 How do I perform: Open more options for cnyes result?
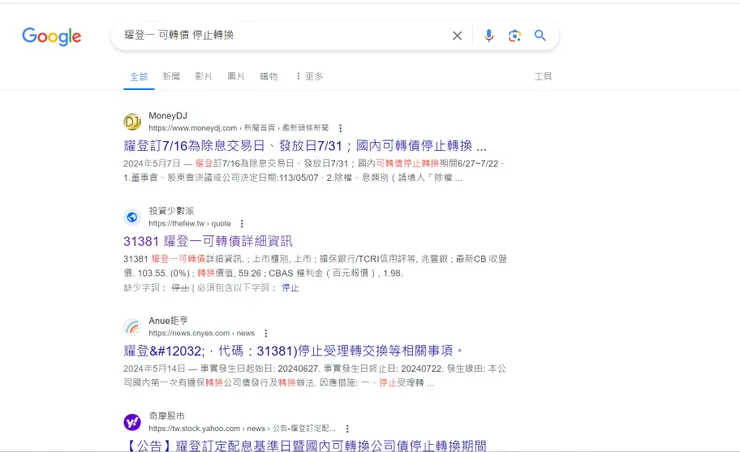[266, 333]
